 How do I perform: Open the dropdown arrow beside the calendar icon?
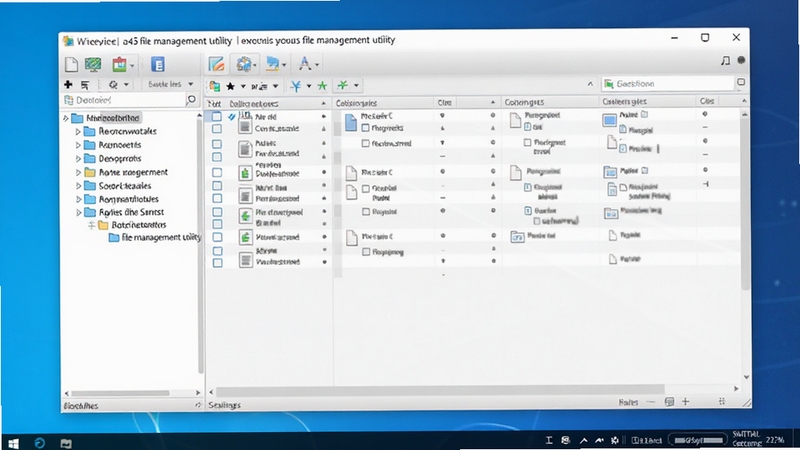pyautogui.click(x=132, y=65)
